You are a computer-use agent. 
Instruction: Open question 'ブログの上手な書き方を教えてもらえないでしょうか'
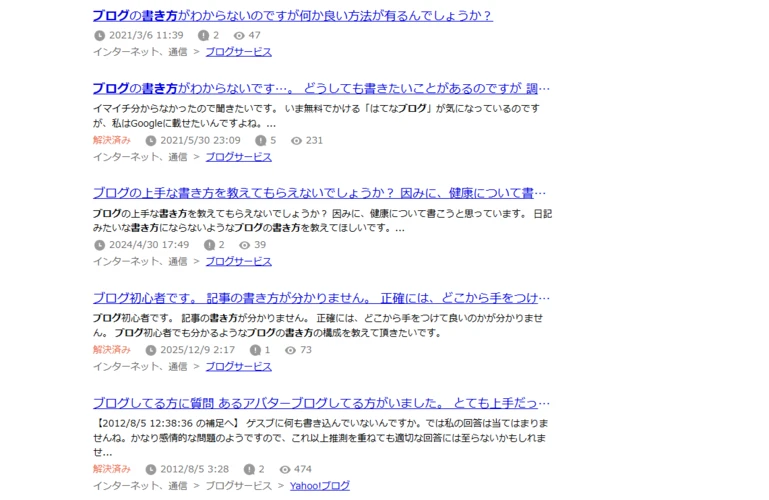319,193
